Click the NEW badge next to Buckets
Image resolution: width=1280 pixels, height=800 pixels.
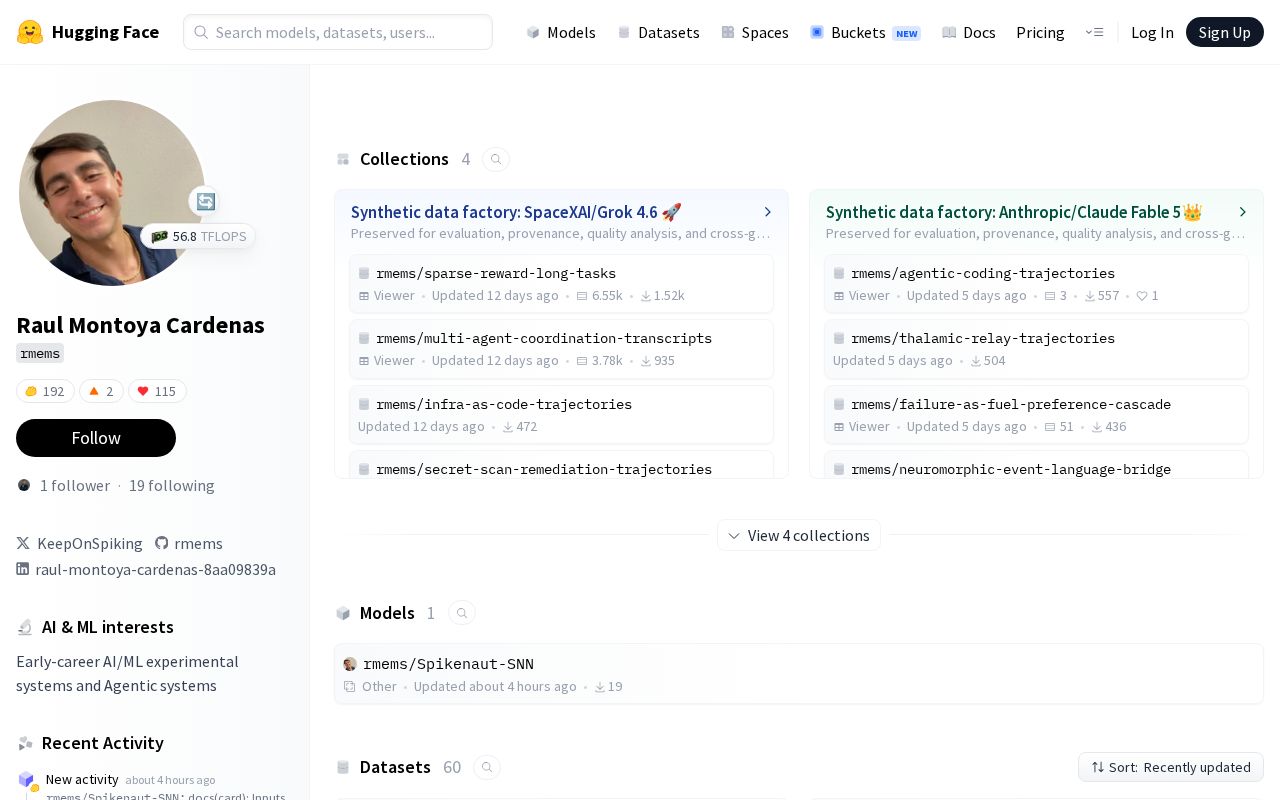click(x=907, y=33)
